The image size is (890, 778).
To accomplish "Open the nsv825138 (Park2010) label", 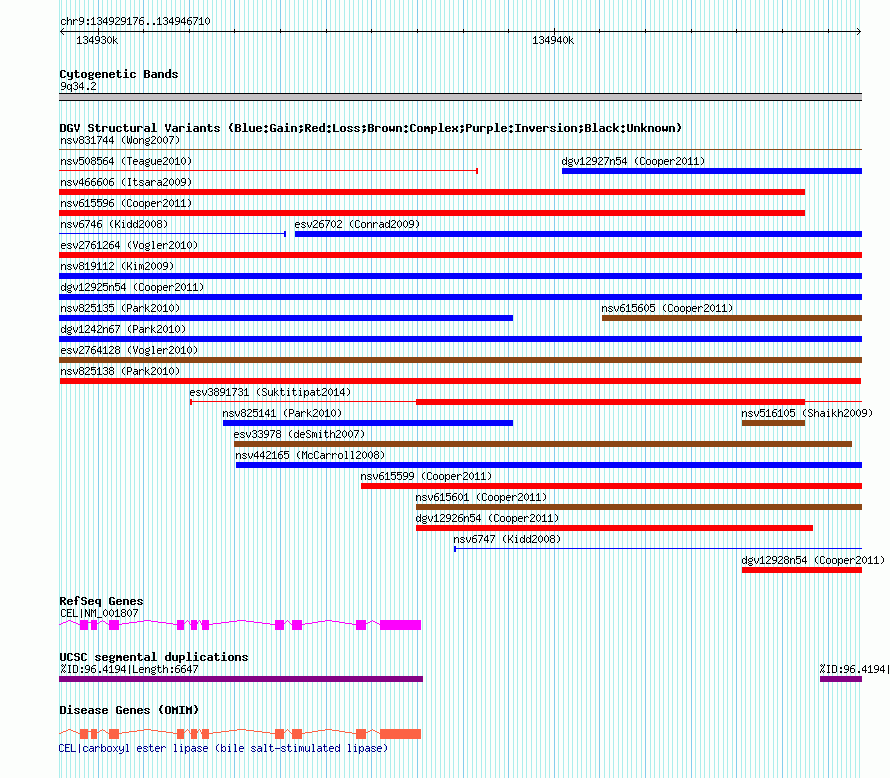I will click(x=120, y=371).
